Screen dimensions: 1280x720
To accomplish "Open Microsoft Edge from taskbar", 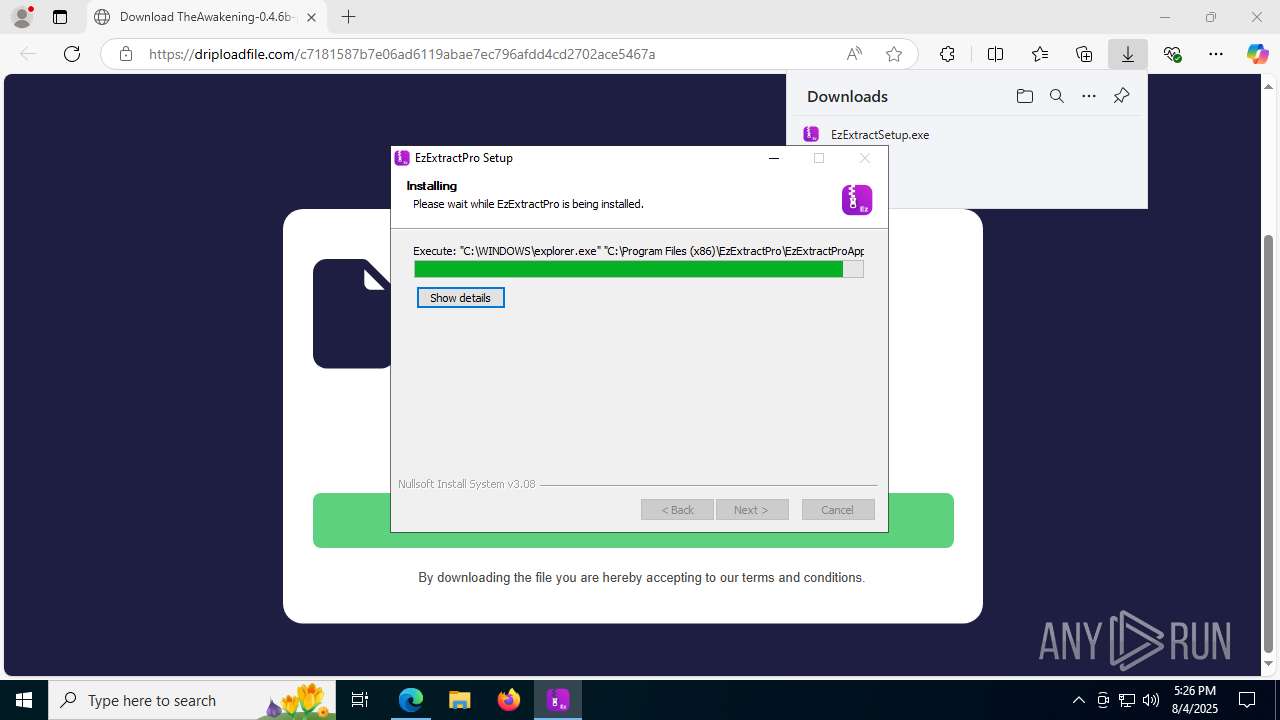I will pos(411,700).
